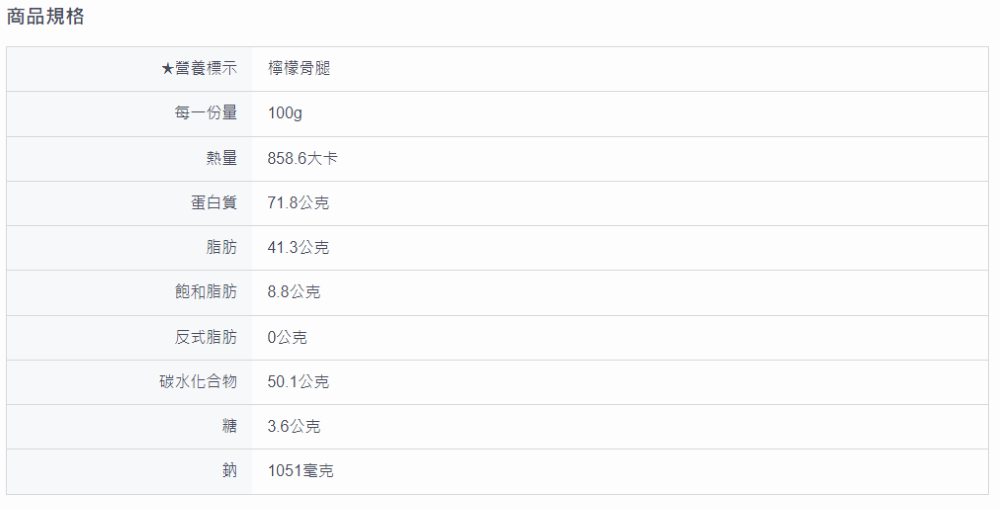The height and width of the screenshot is (509, 1000).
Task: Select the 熱量 label cell
Action: (x=221, y=158)
